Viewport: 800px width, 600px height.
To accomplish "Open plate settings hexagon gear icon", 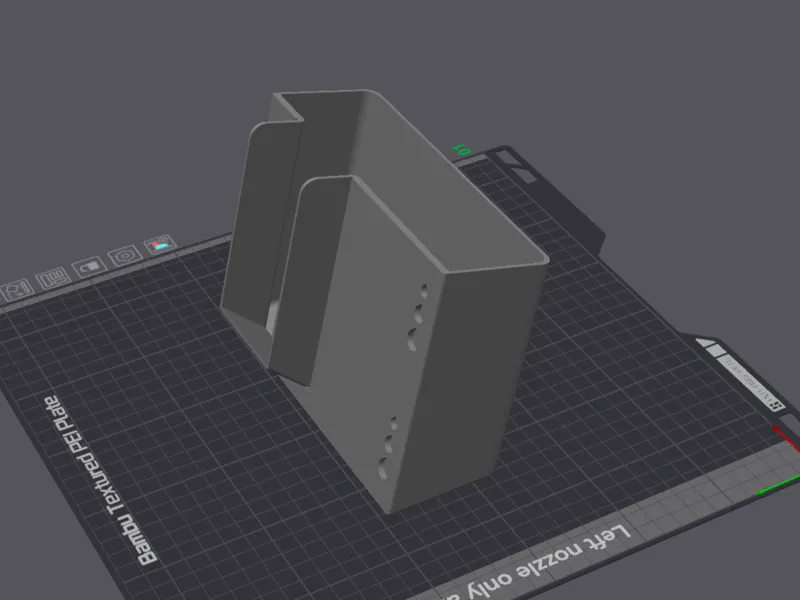I will tap(125, 256).
